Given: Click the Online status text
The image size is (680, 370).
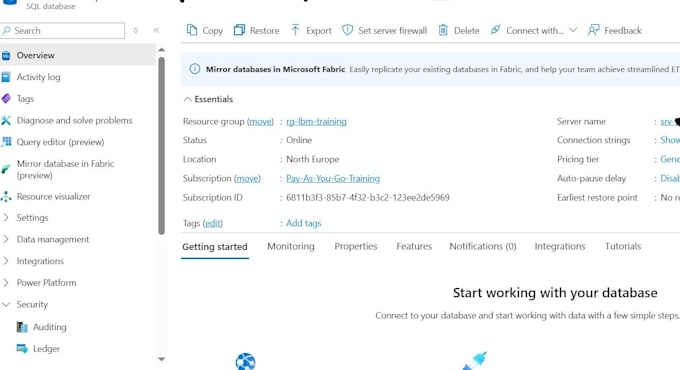Looking at the screenshot, I should tap(299, 140).
